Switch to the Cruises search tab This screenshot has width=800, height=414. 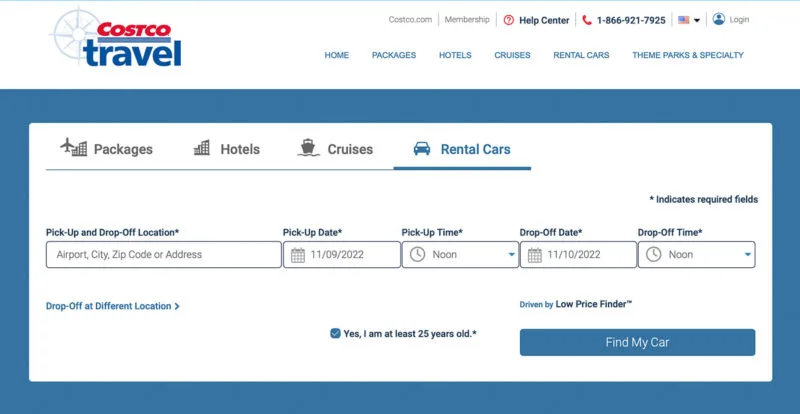pos(335,149)
